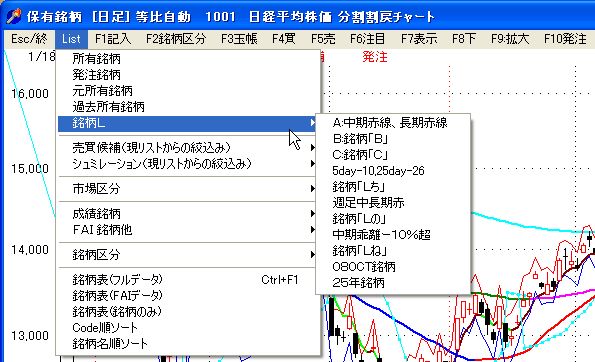Viewport: 595px width, 362px height.
Task: Open F7表示 display menu
Action: coord(419,39)
